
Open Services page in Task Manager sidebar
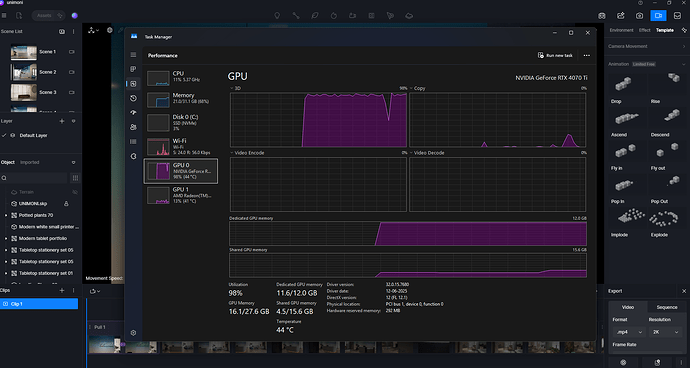click(133, 156)
